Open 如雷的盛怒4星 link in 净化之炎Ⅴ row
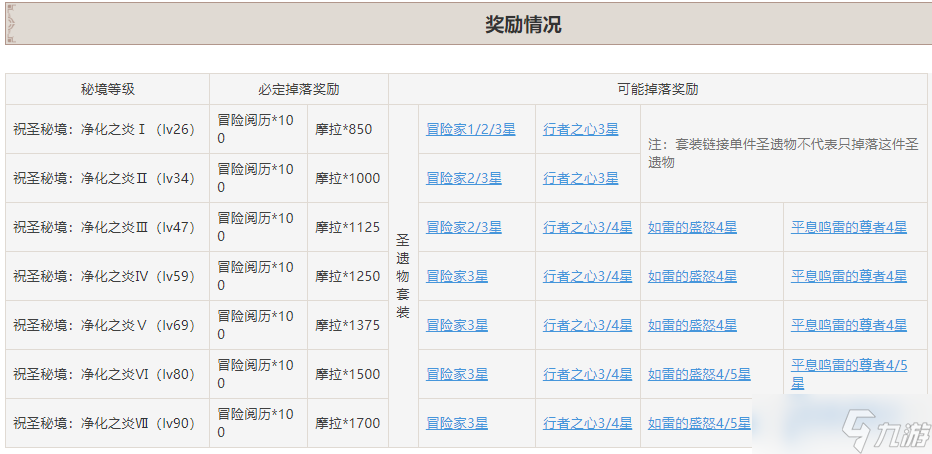The height and width of the screenshot is (454, 932). (x=692, y=325)
